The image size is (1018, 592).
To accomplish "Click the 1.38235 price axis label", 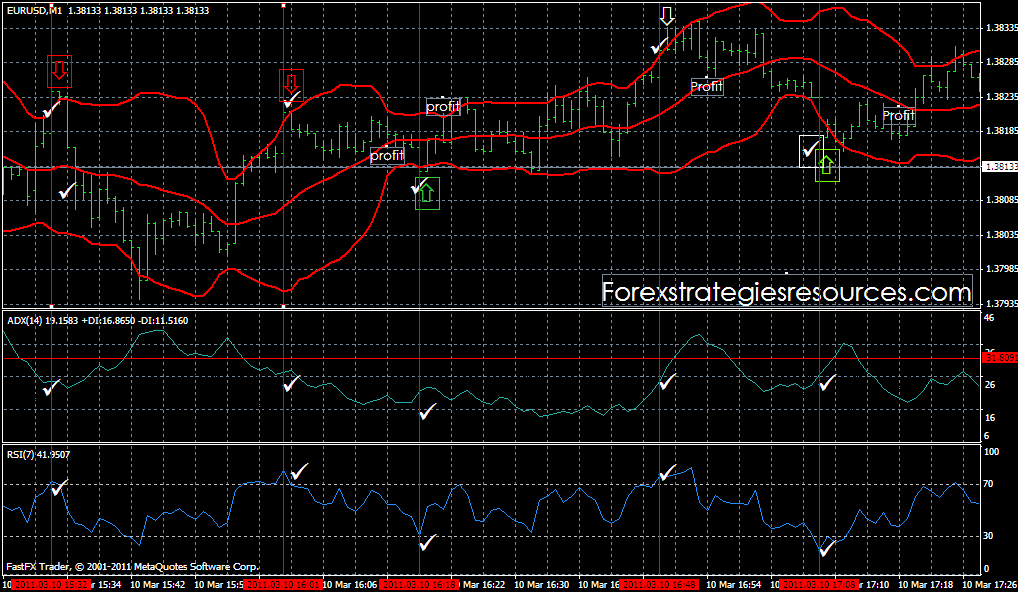I will (1000, 96).
